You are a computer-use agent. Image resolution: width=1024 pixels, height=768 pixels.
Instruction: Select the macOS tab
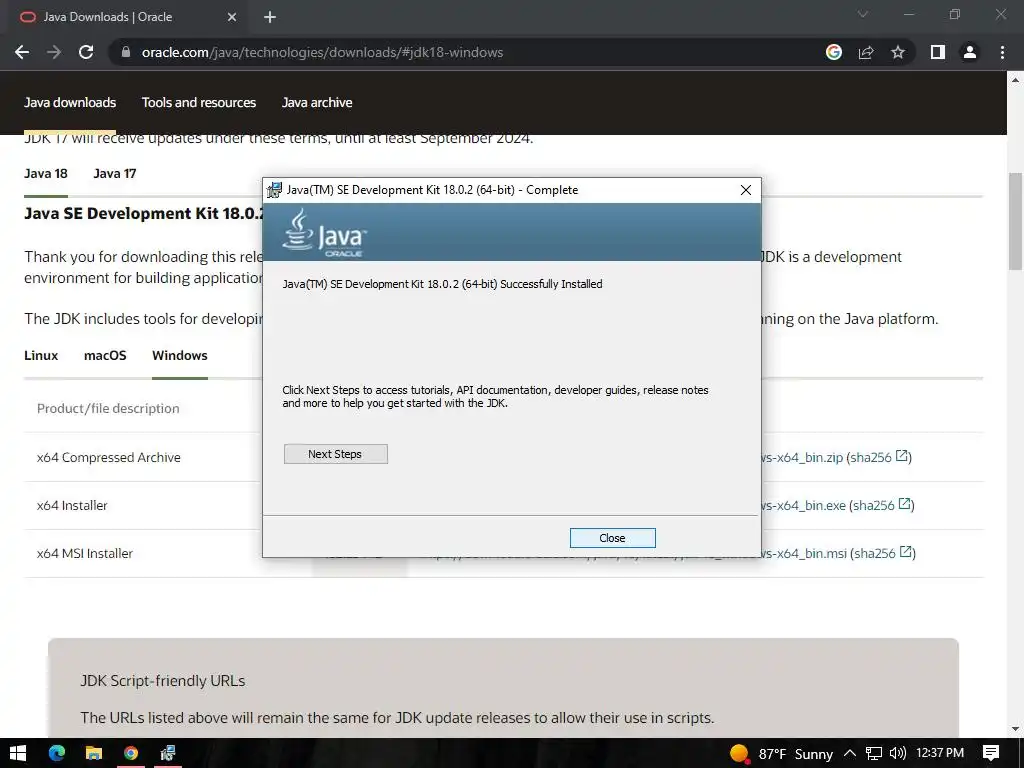(105, 356)
